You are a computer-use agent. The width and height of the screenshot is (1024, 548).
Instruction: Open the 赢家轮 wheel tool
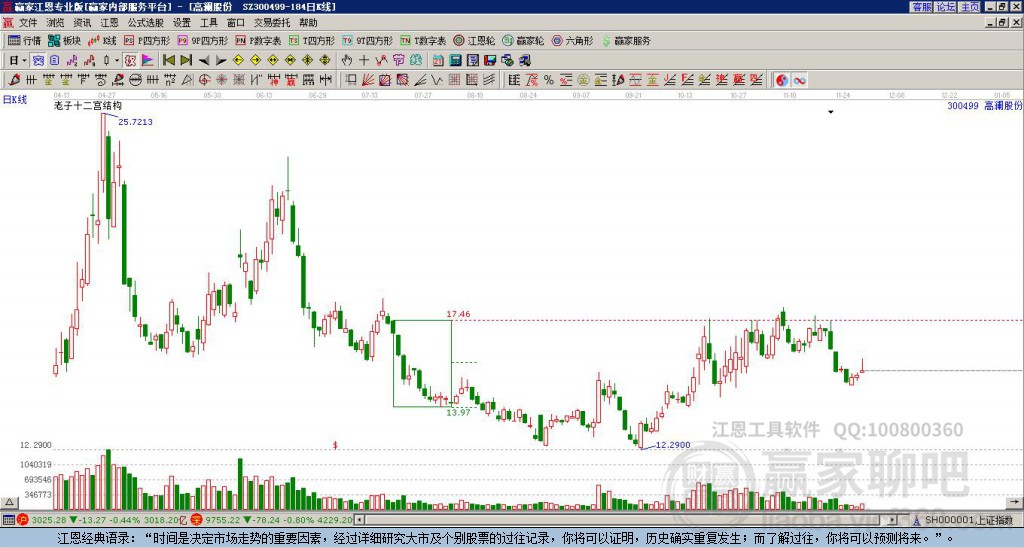(x=524, y=40)
